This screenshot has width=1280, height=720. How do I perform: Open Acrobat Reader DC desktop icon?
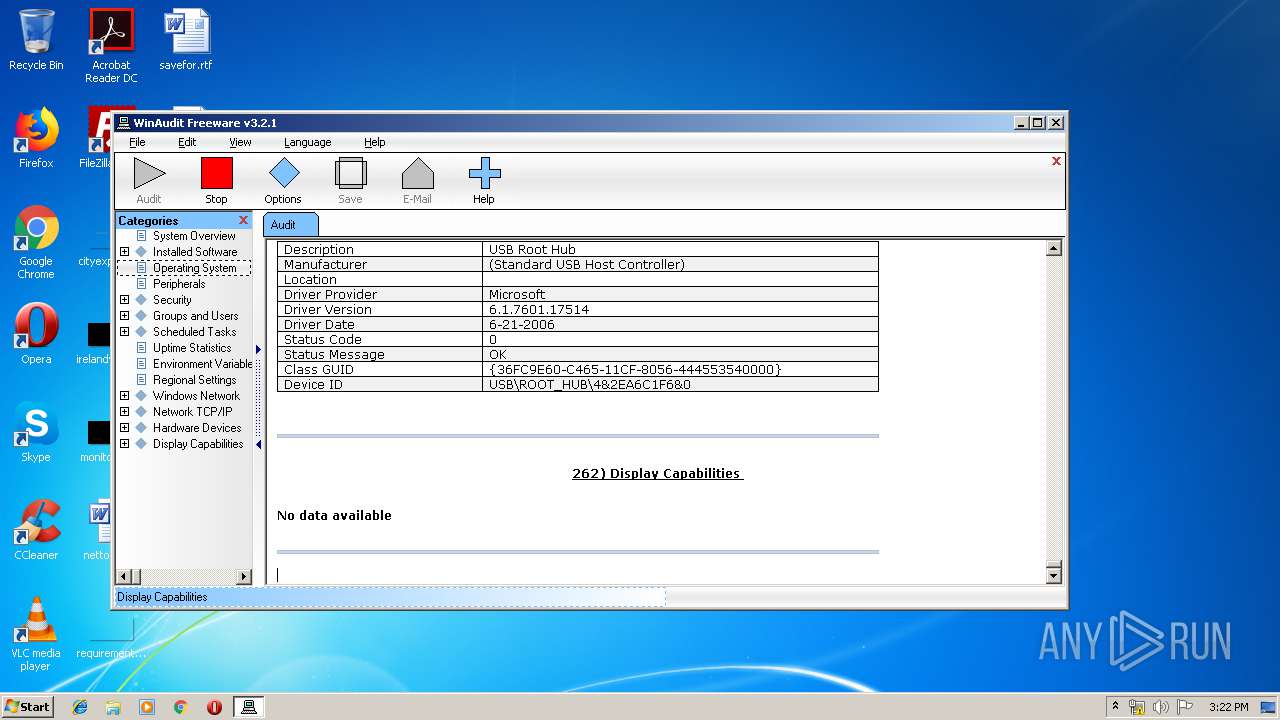coord(111,46)
